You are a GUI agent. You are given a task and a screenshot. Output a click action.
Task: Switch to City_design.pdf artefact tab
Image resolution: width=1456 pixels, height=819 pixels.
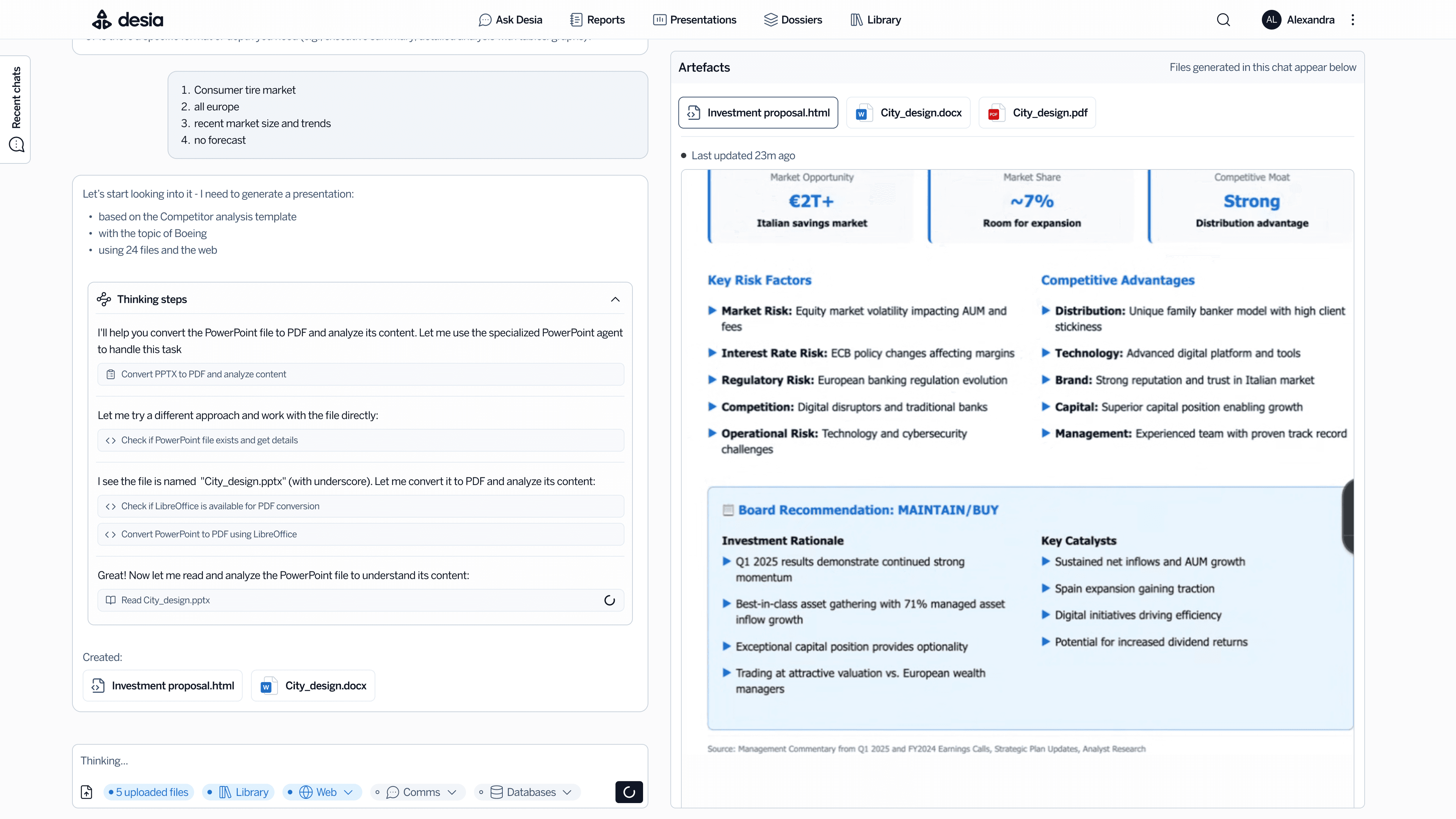tap(1037, 113)
